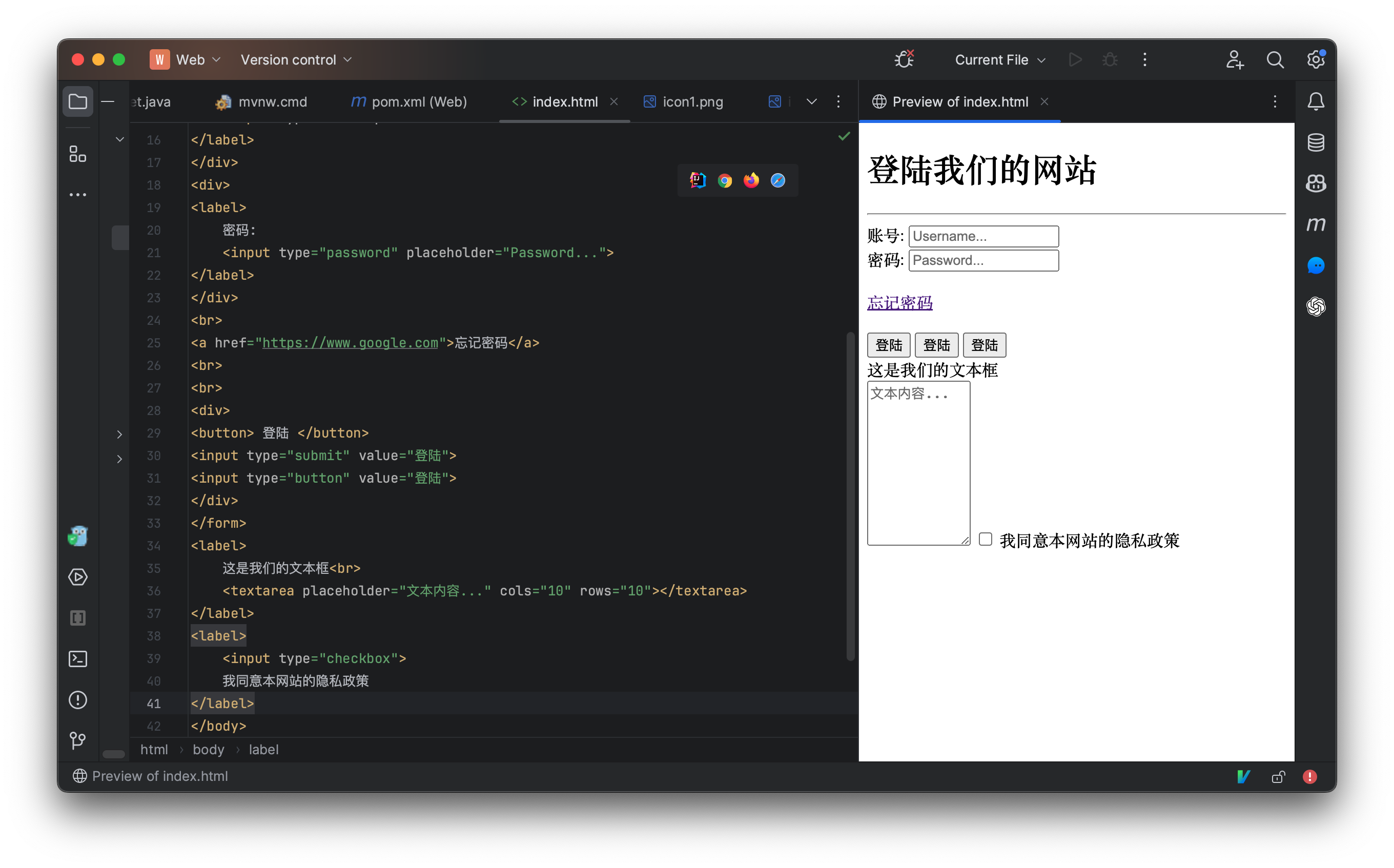
Task: Open Notifications bell icon
Action: 1316,101
